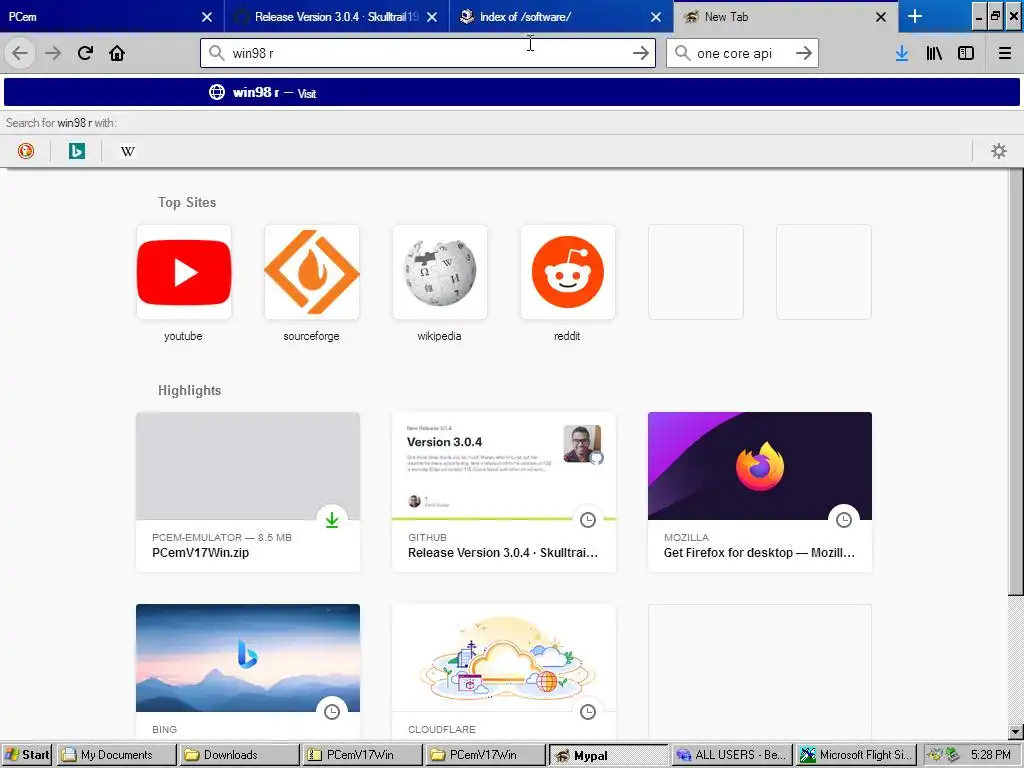Search with DuckDuckGo icon
This screenshot has width=1024, height=768.
(25, 151)
